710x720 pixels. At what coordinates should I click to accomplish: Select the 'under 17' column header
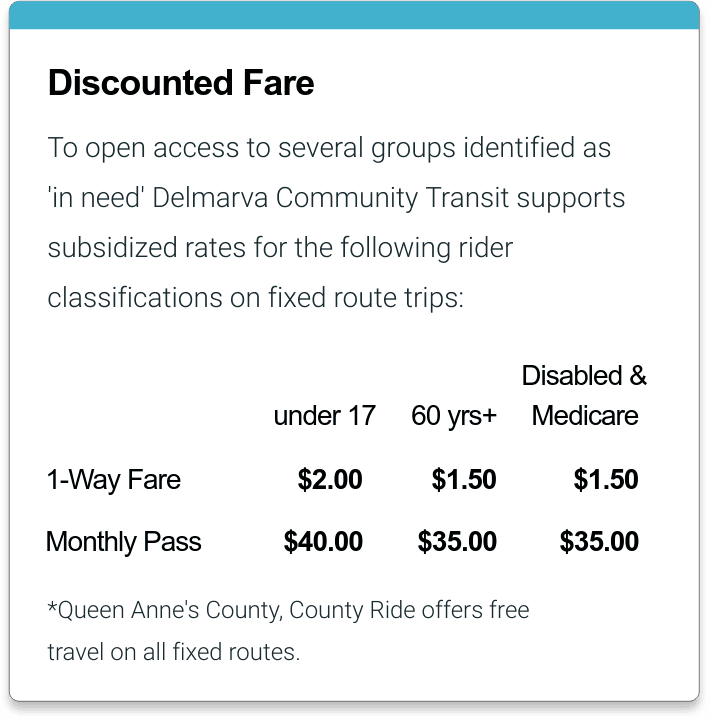click(324, 416)
